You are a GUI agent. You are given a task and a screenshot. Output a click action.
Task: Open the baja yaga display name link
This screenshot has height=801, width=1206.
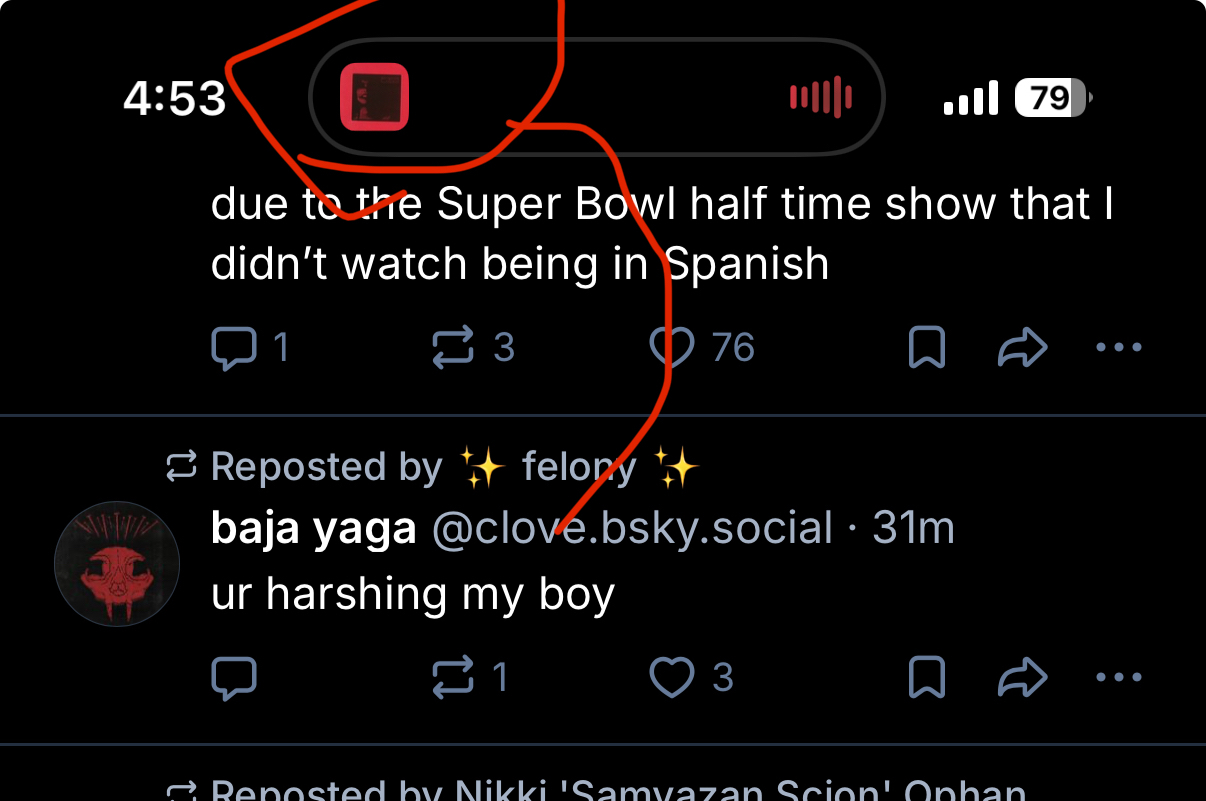[x=313, y=529]
